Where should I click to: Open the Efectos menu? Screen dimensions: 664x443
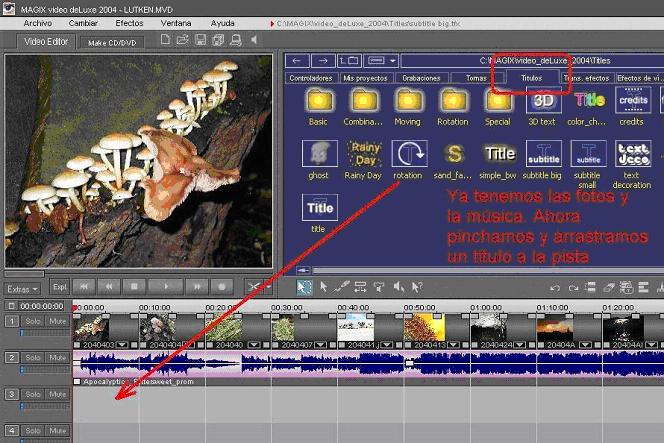tap(129, 23)
